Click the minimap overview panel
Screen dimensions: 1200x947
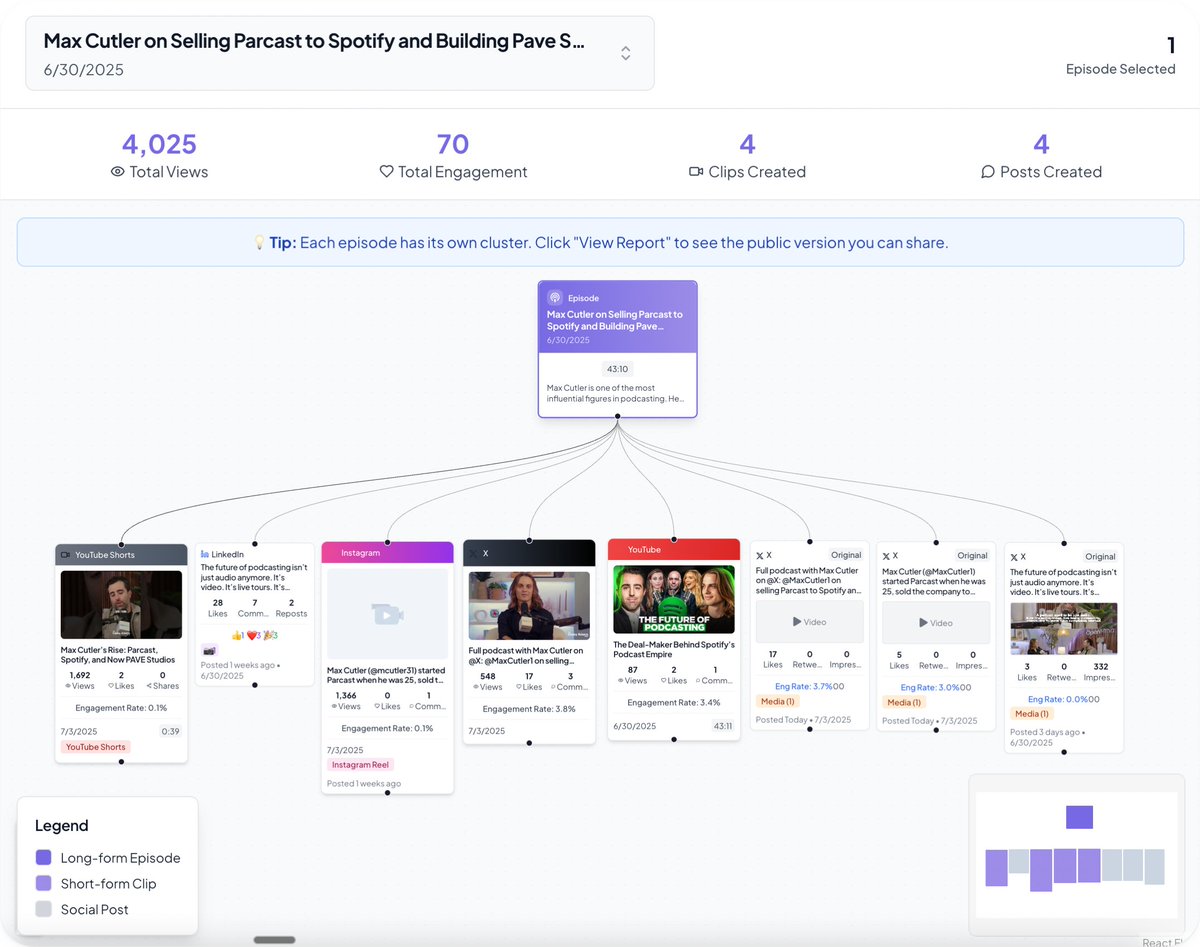point(1076,855)
